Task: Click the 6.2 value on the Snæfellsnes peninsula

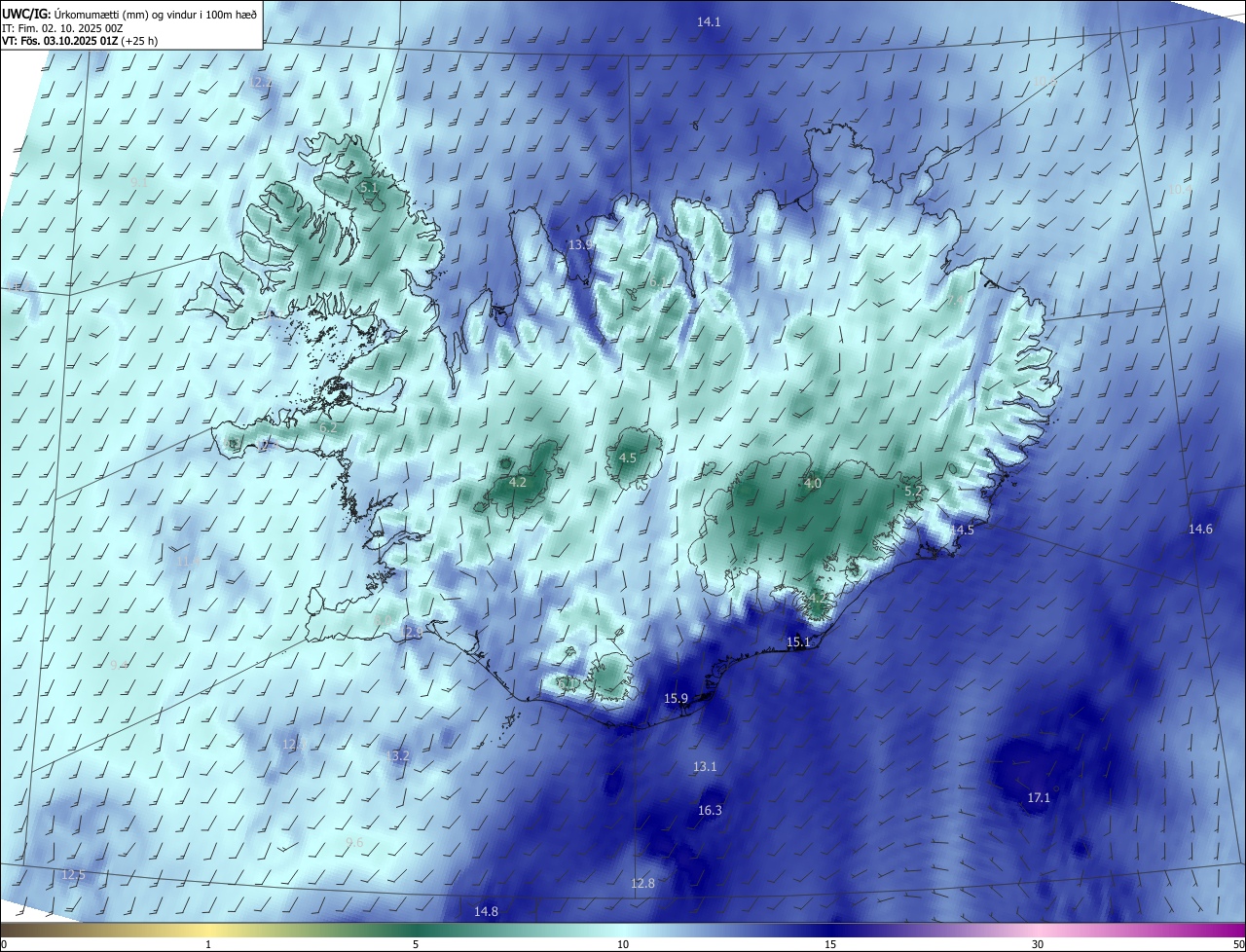Action: tap(328, 427)
